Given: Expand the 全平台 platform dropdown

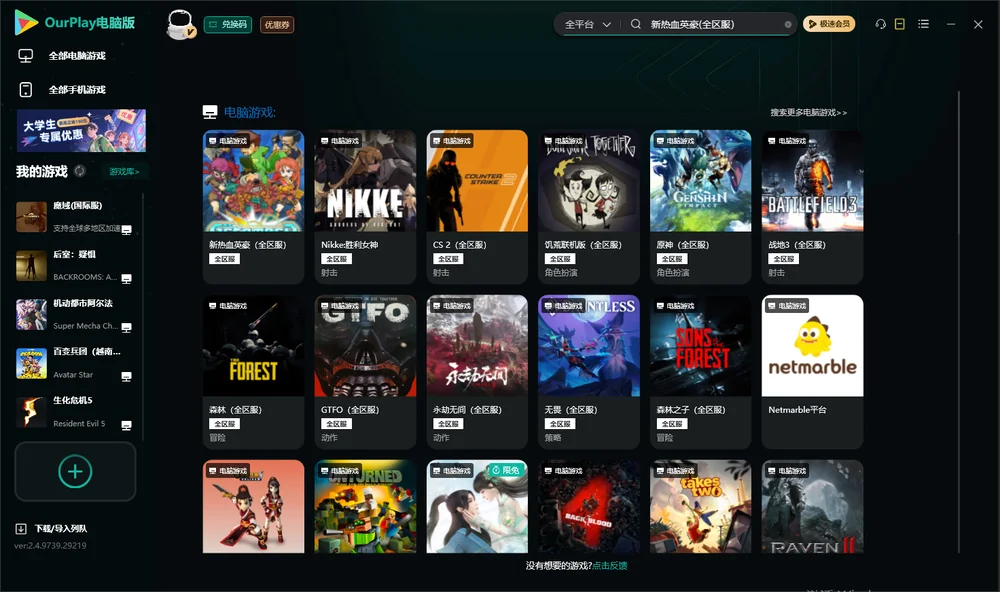Looking at the screenshot, I should 587,24.
